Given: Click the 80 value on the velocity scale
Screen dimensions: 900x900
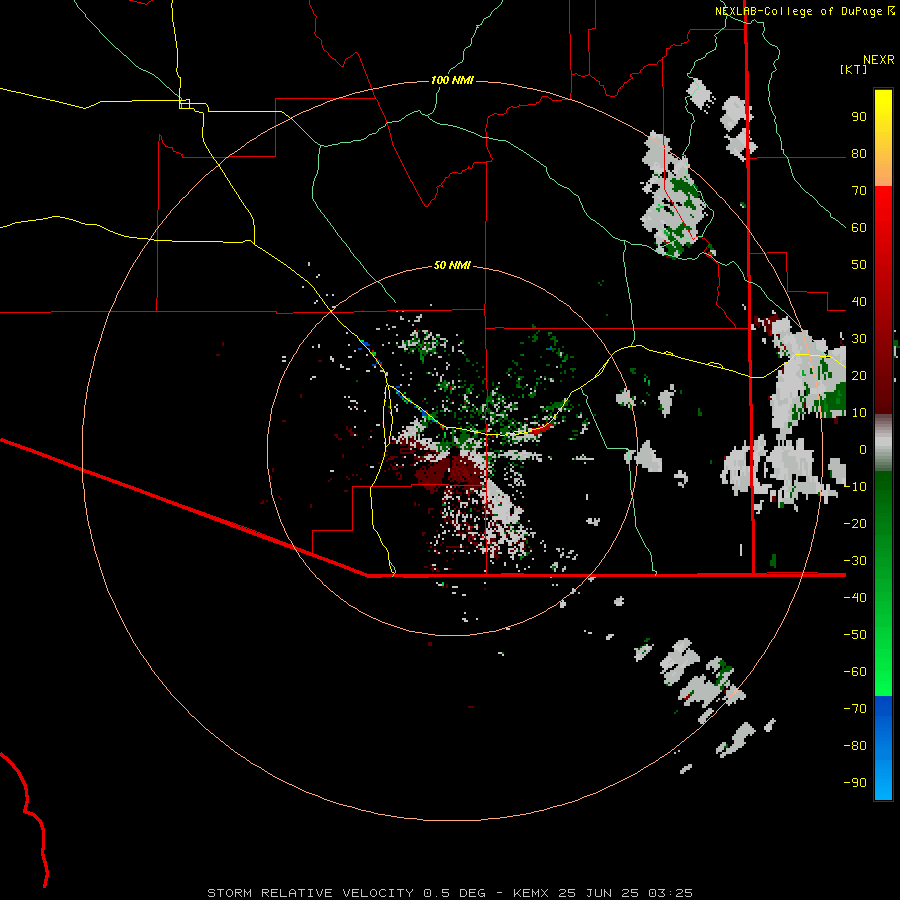Looking at the screenshot, I should pos(859,154).
